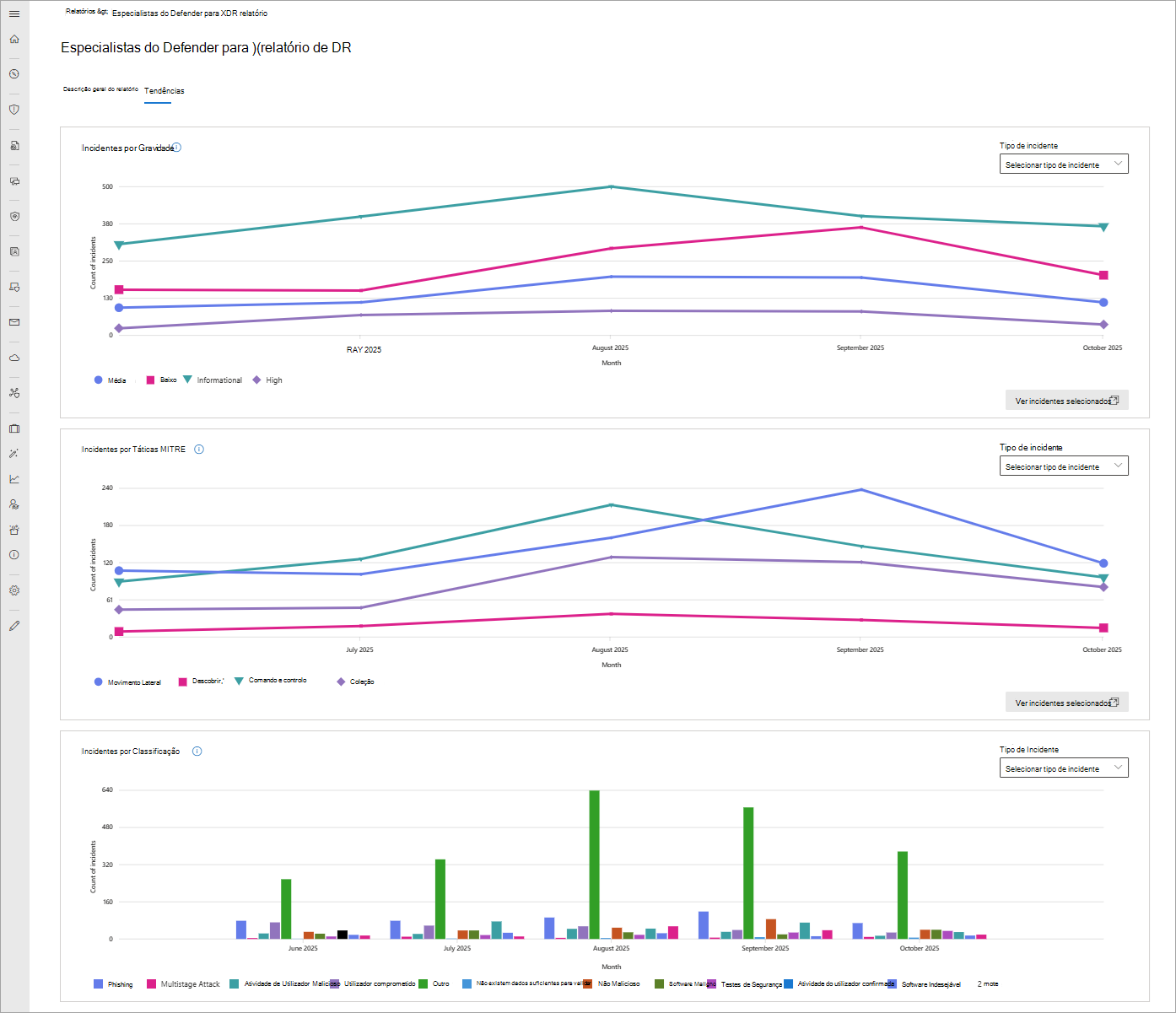Toggle Multistage Attack legend item
The height and width of the screenshot is (1013, 1176).
183,984
